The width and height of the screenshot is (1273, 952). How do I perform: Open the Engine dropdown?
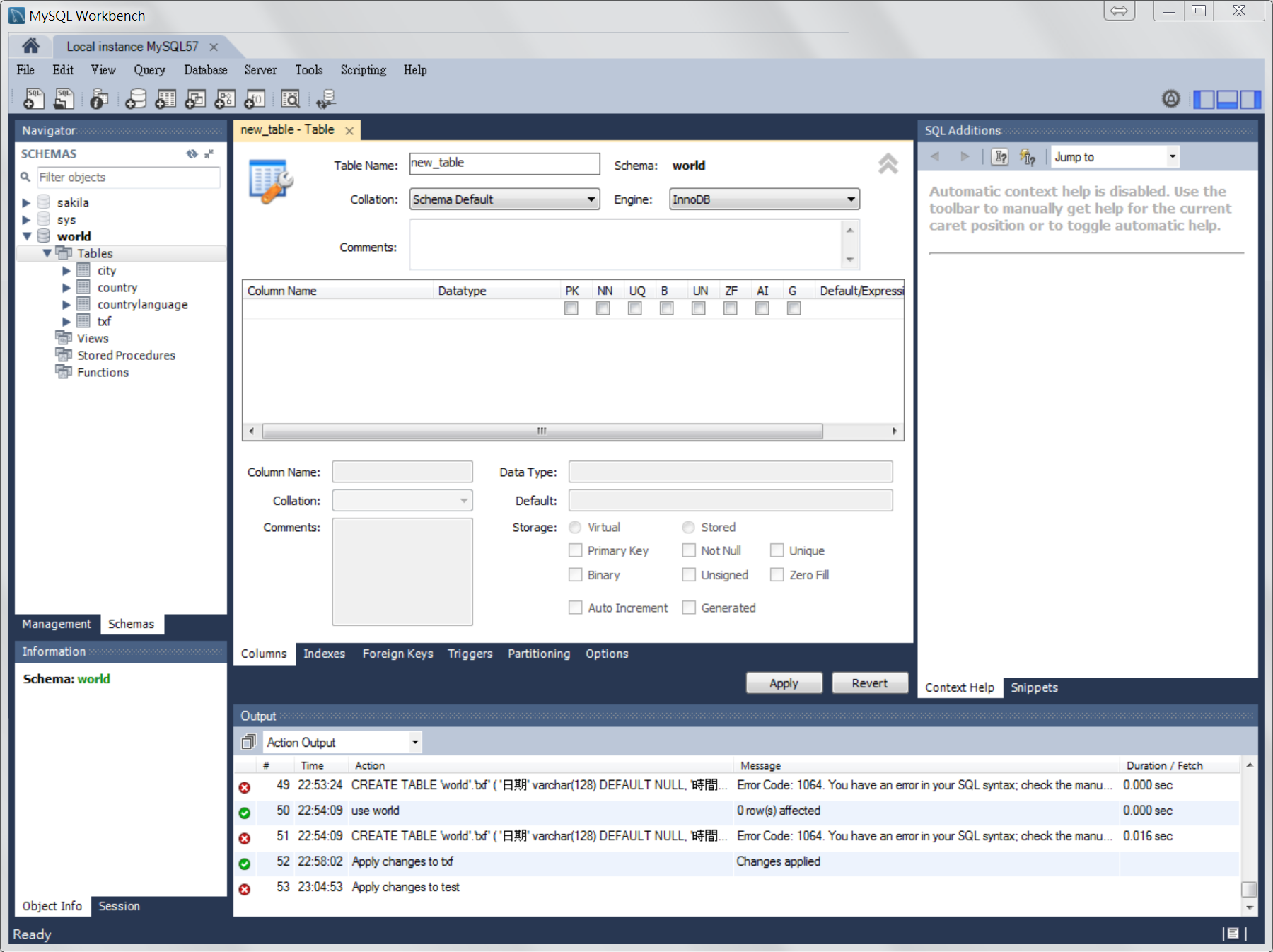pos(765,199)
